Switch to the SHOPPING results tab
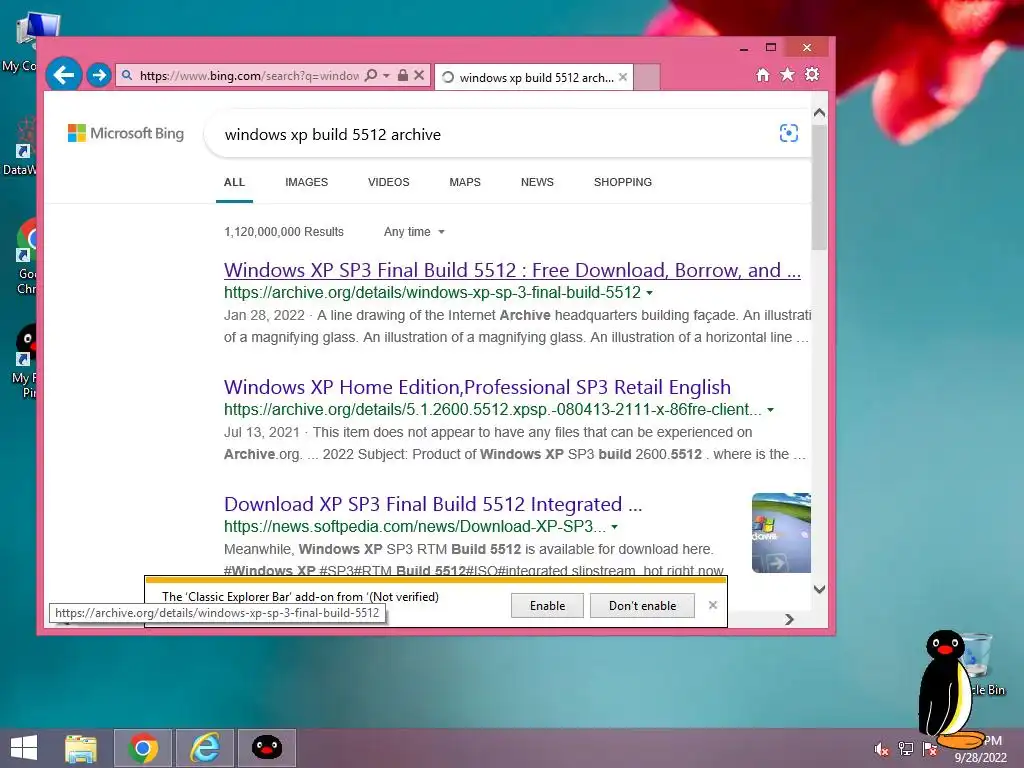This screenshot has width=1024, height=768. pyautogui.click(x=622, y=182)
